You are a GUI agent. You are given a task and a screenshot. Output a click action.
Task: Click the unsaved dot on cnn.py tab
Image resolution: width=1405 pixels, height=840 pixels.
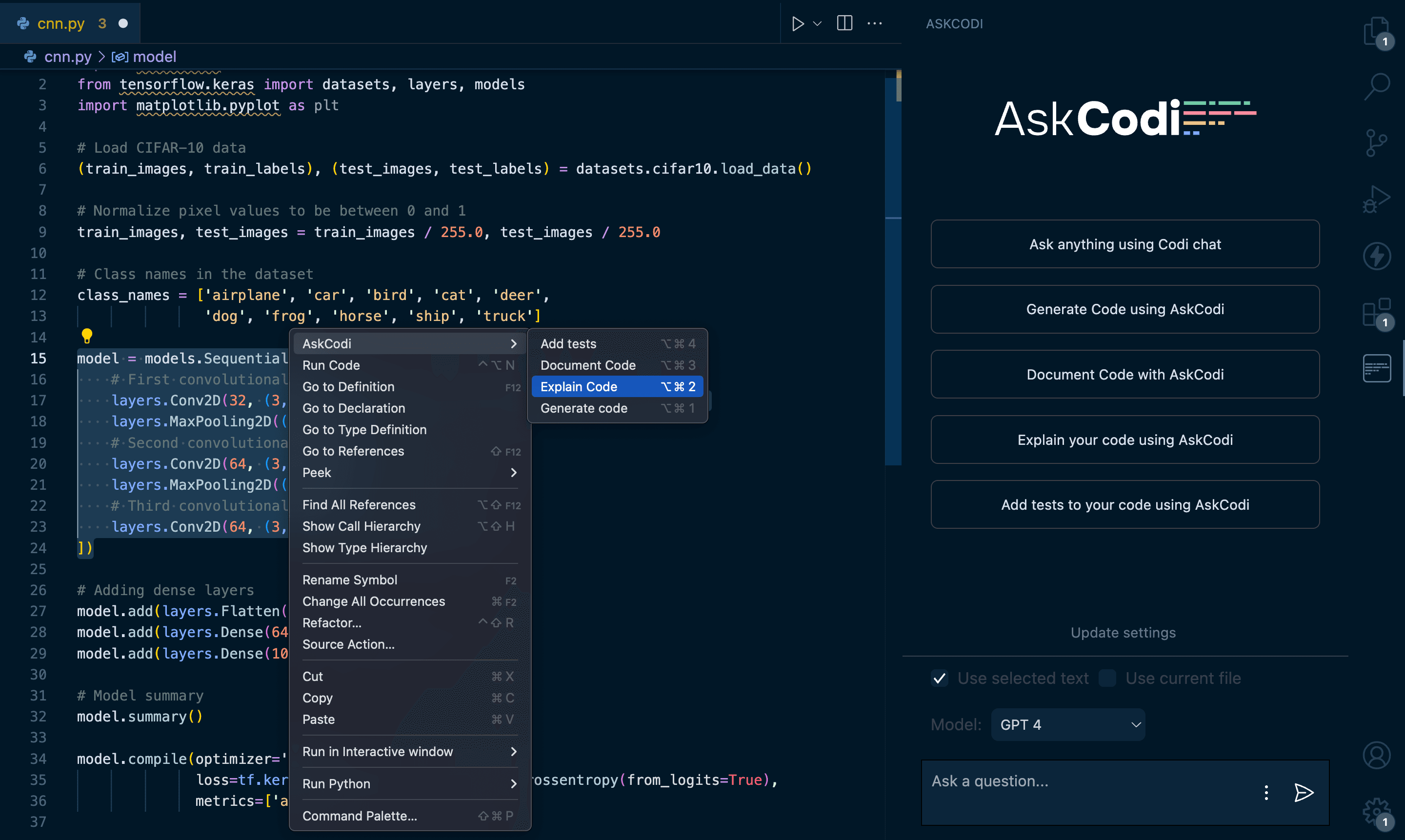click(x=123, y=23)
